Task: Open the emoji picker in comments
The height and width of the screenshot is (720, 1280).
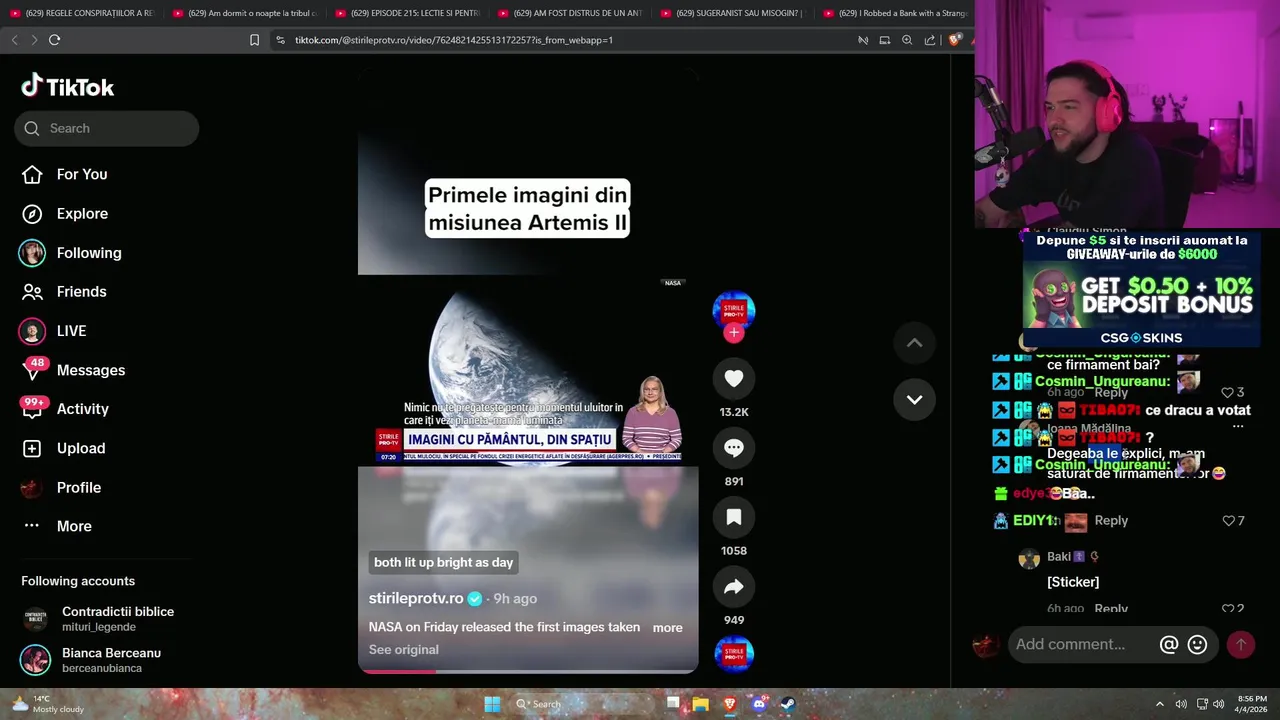Action: [x=1197, y=645]
